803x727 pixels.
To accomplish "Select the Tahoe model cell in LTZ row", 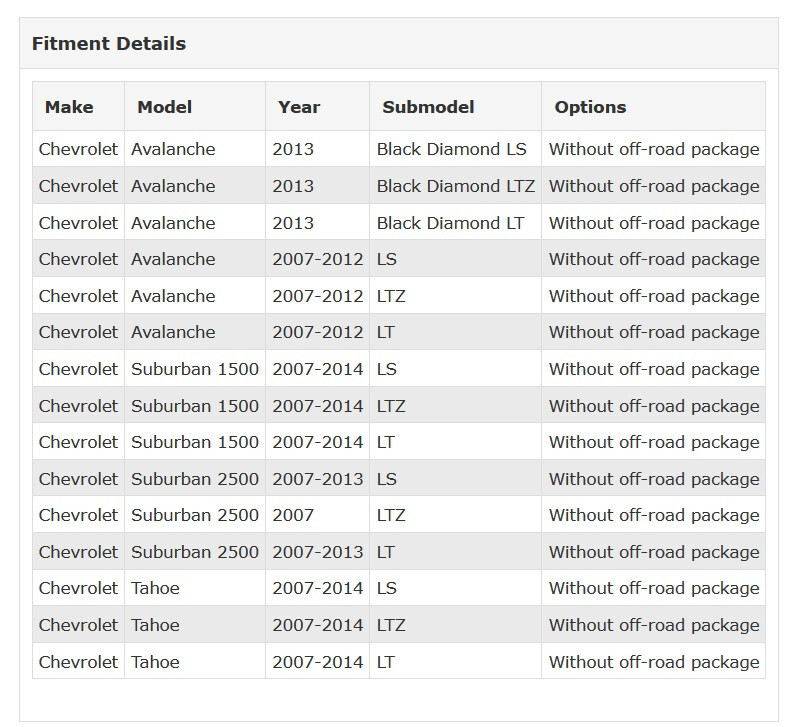I will click(x=195, y=625).
